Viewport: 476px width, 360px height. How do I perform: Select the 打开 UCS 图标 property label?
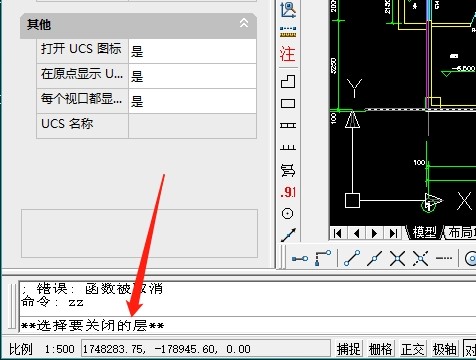point(82,51)
